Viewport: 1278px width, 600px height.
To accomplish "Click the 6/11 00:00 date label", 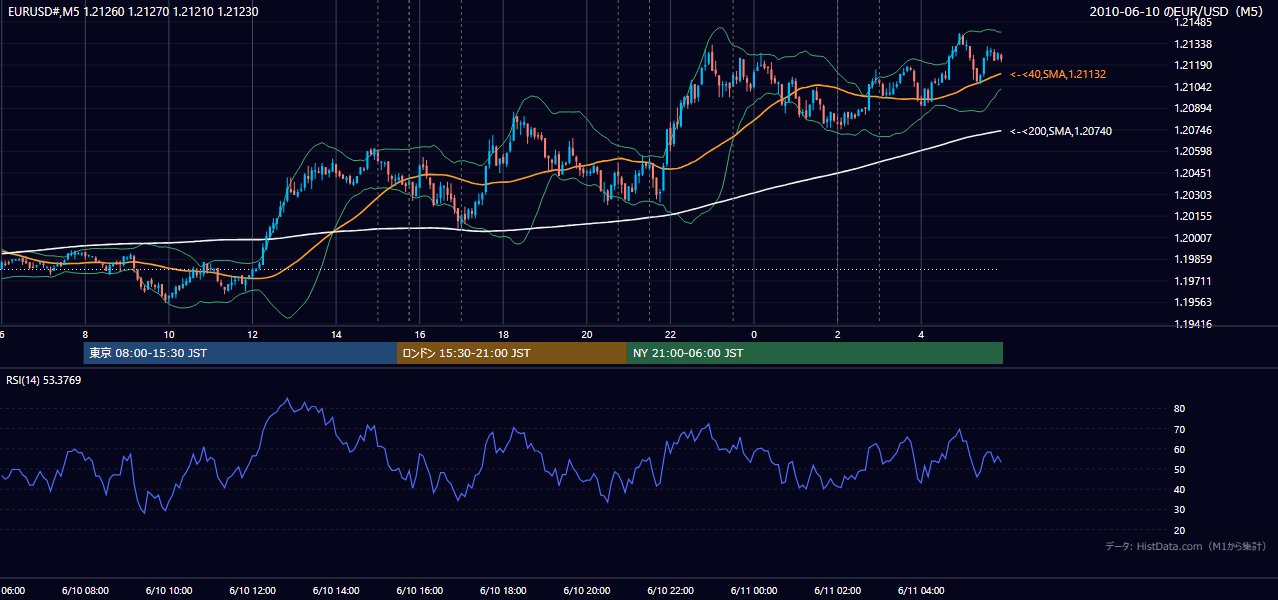I will 754,590.
